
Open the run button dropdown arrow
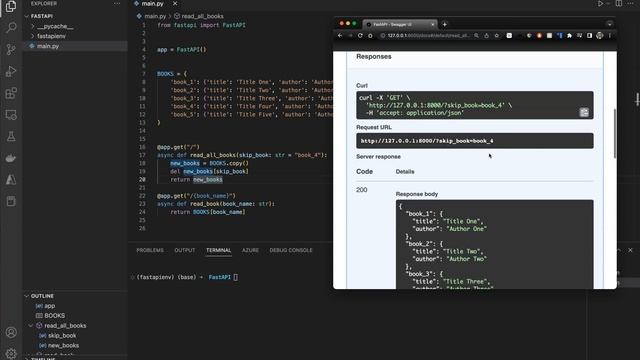607,4
